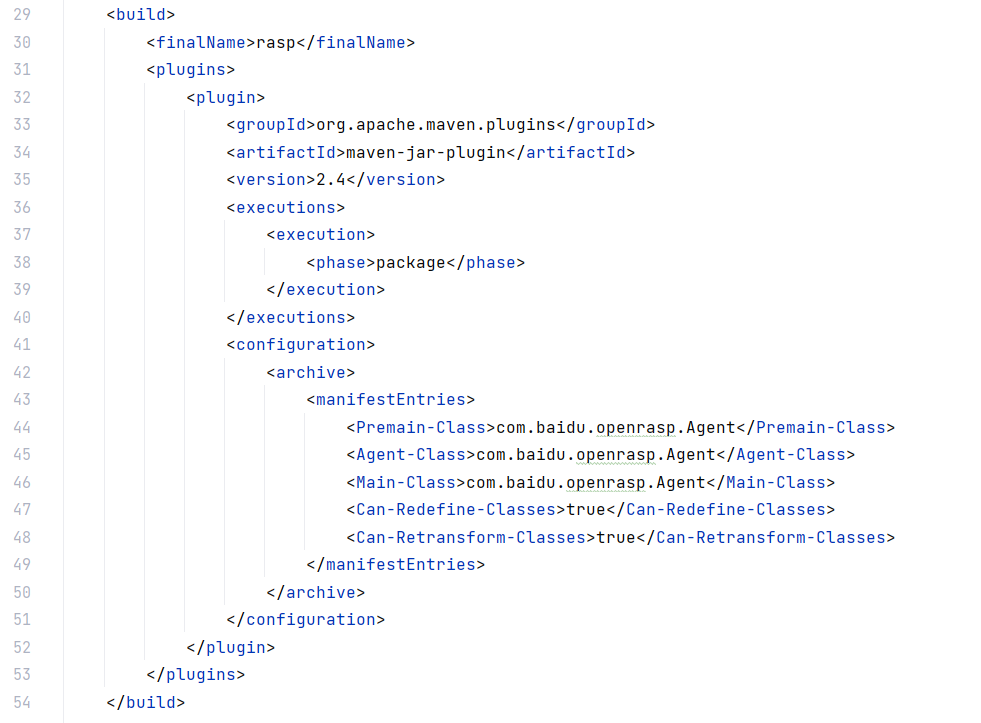981x723 pixels.
Task: Click the Premain-Class value com.baidu.openrasp.Agent
Action: pyautogui.click(x=616, y=428)
